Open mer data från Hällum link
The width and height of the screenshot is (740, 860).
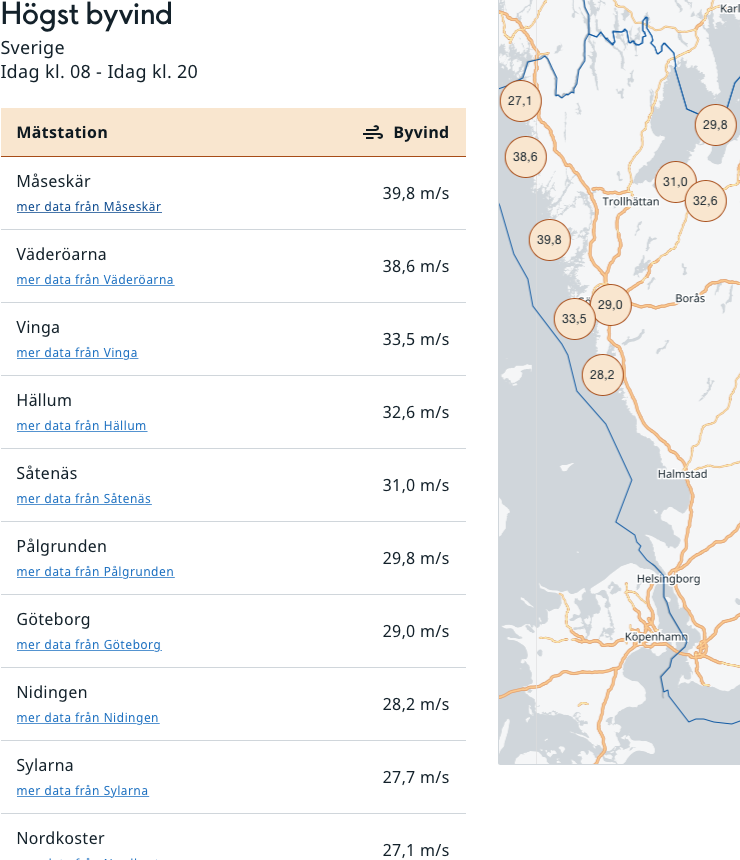(x=81, y=426)
